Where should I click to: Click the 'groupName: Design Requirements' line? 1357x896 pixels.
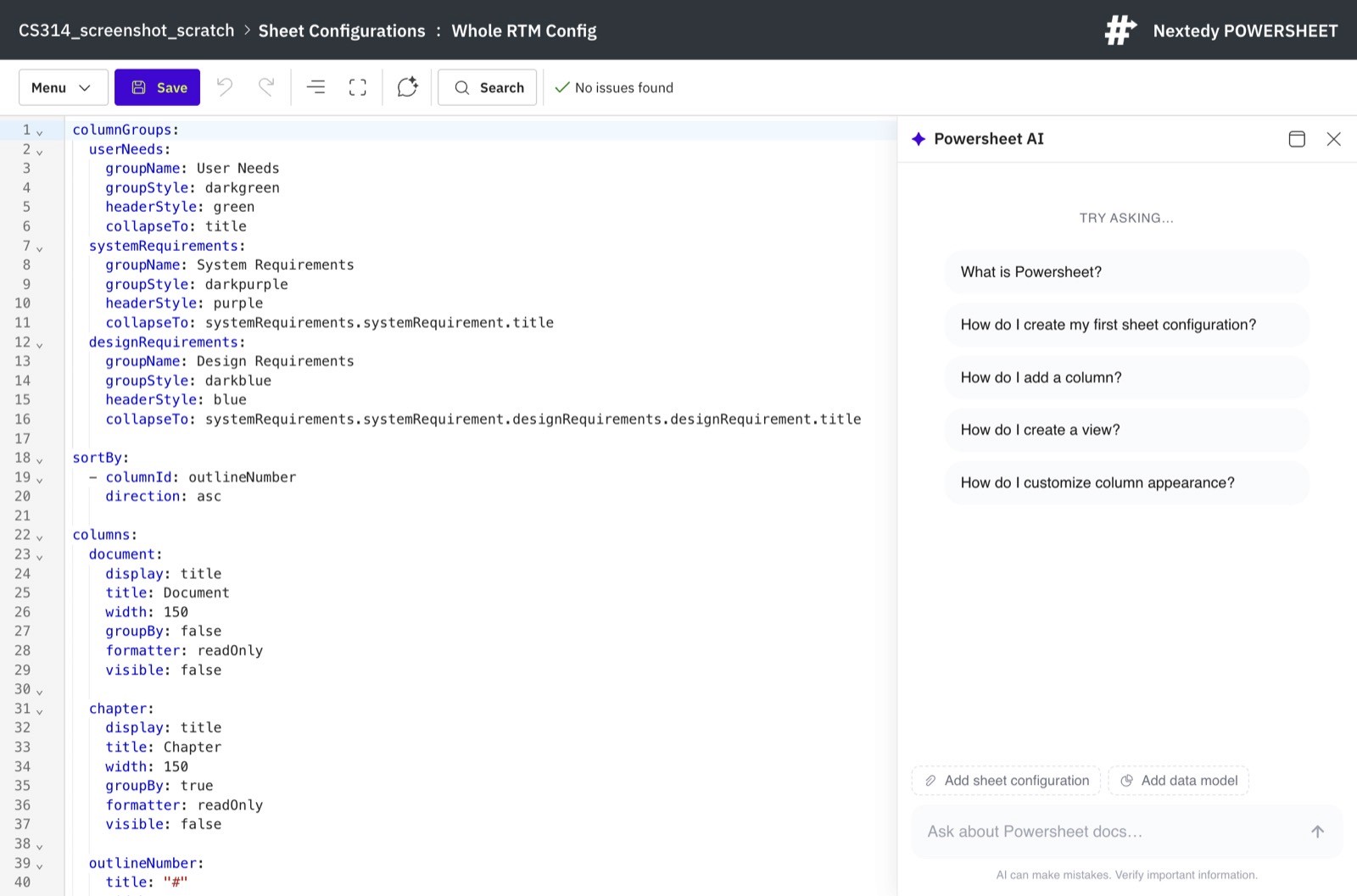coord(230,361)
